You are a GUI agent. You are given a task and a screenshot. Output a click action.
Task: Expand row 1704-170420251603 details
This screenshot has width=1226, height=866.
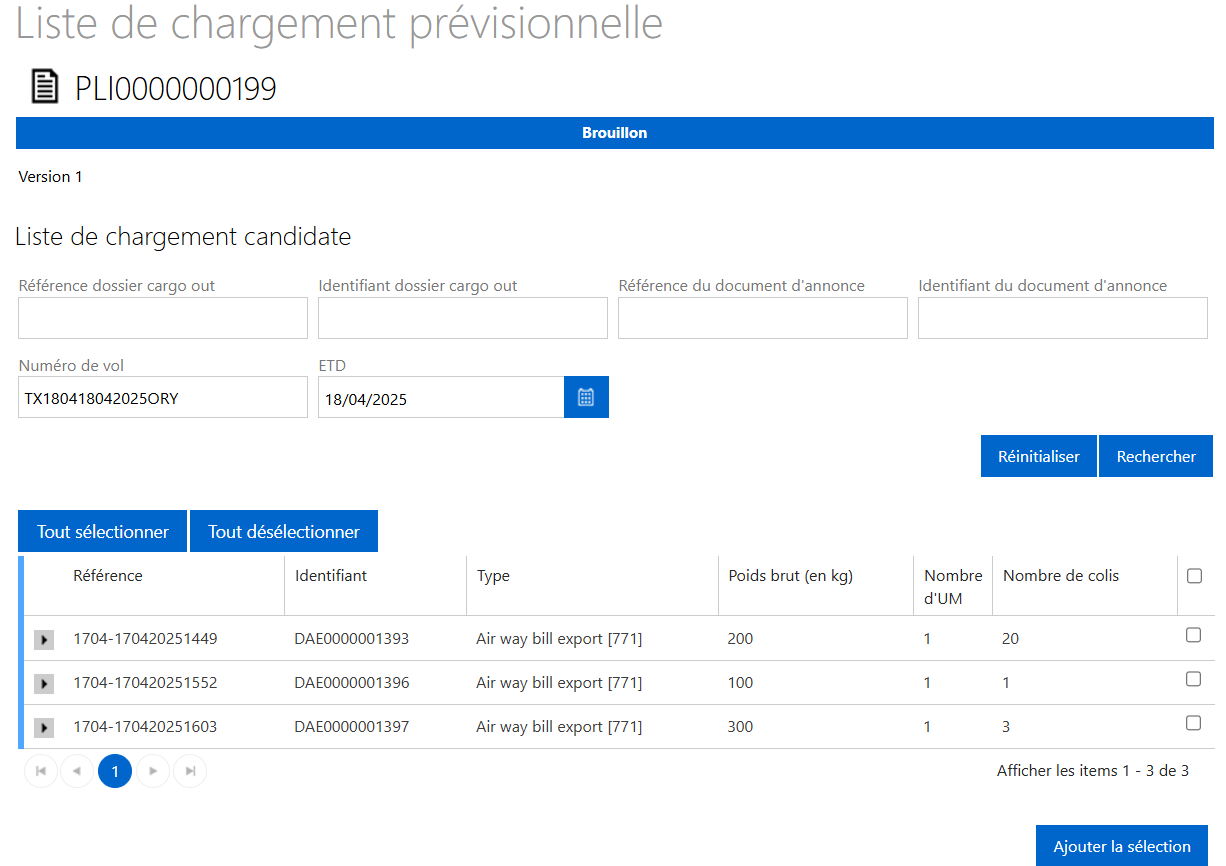pyautogui.click(x=44, y=728)
